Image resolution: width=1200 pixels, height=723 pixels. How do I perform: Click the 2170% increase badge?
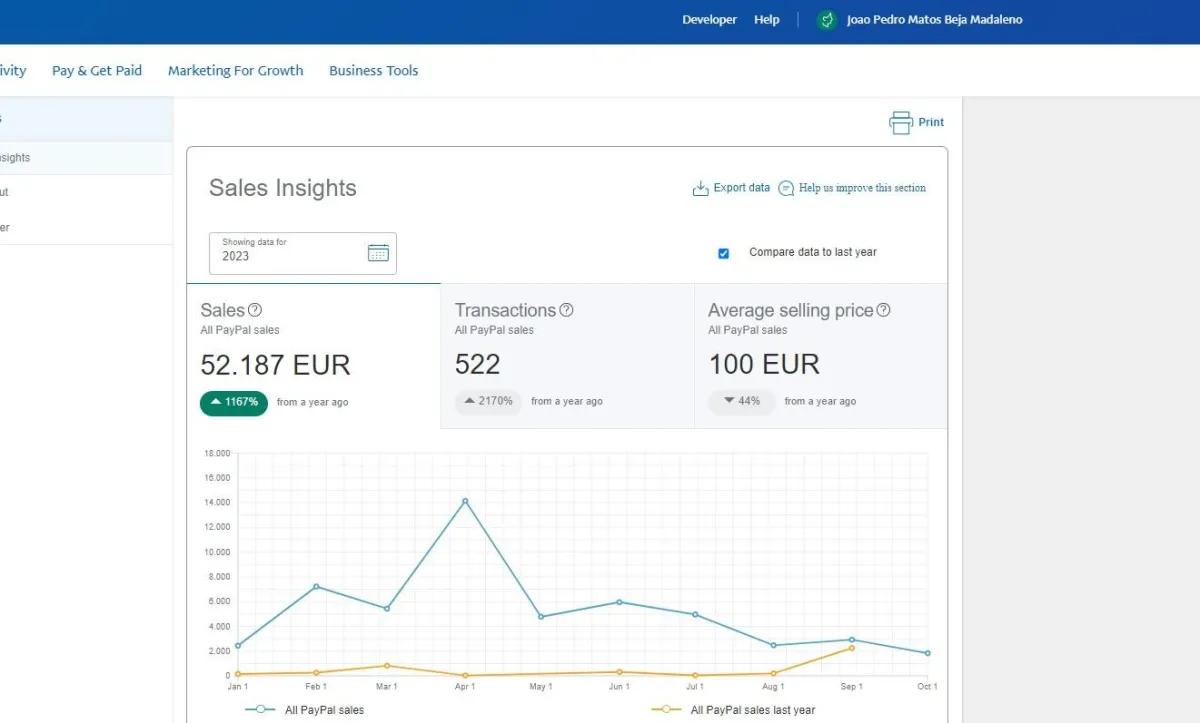coord(488,401)
